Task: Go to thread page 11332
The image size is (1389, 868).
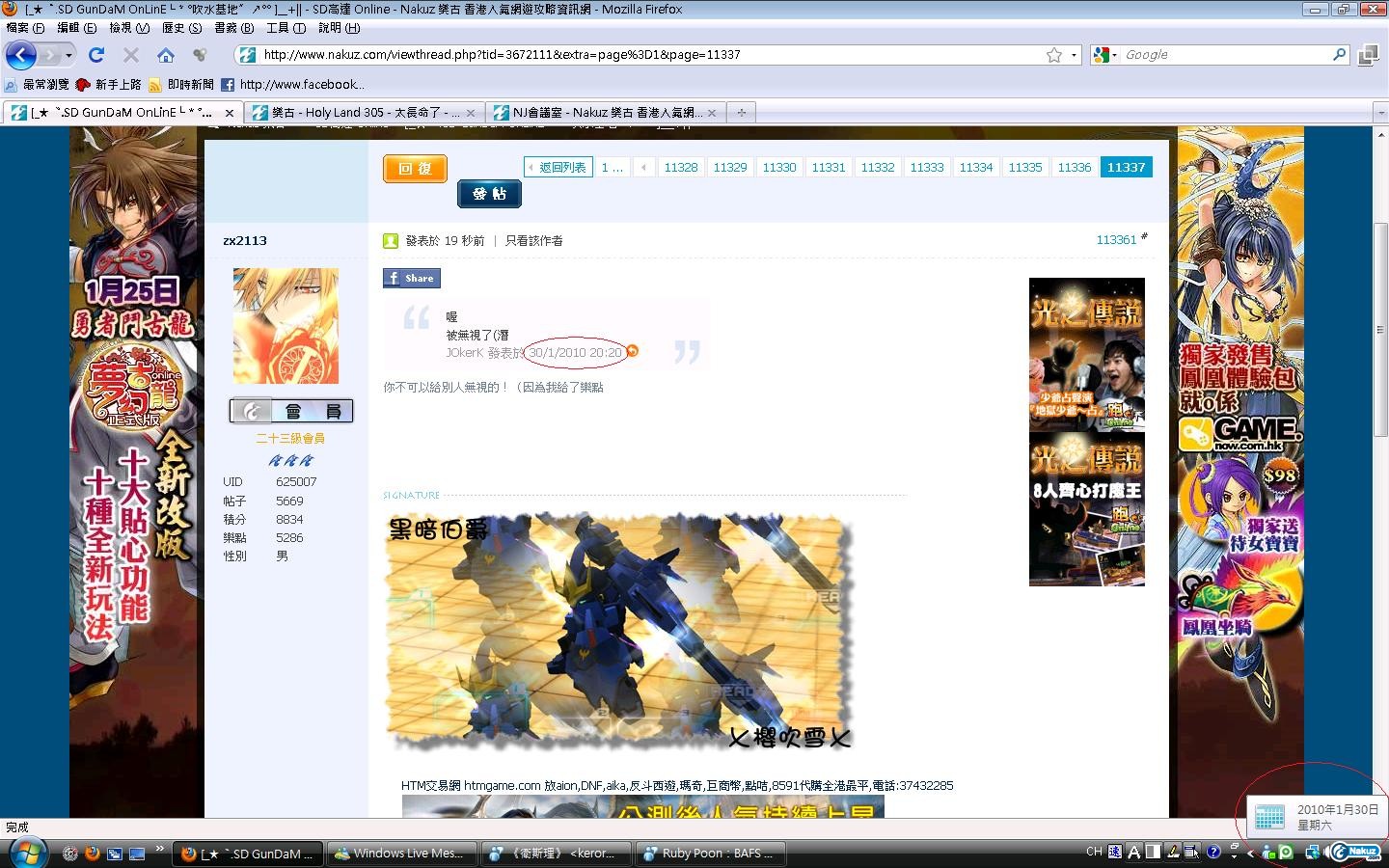Action: click(878, 167)
